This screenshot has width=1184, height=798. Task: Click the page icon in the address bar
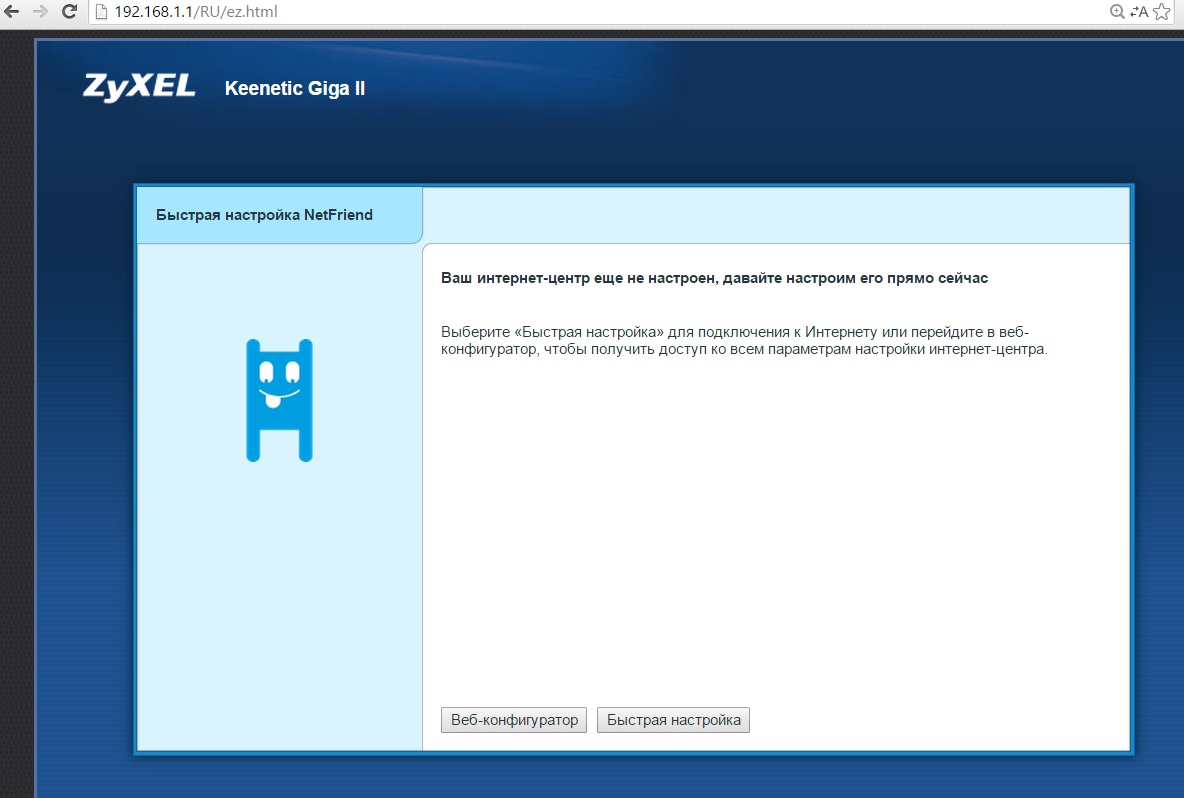[x=102, y=11]
